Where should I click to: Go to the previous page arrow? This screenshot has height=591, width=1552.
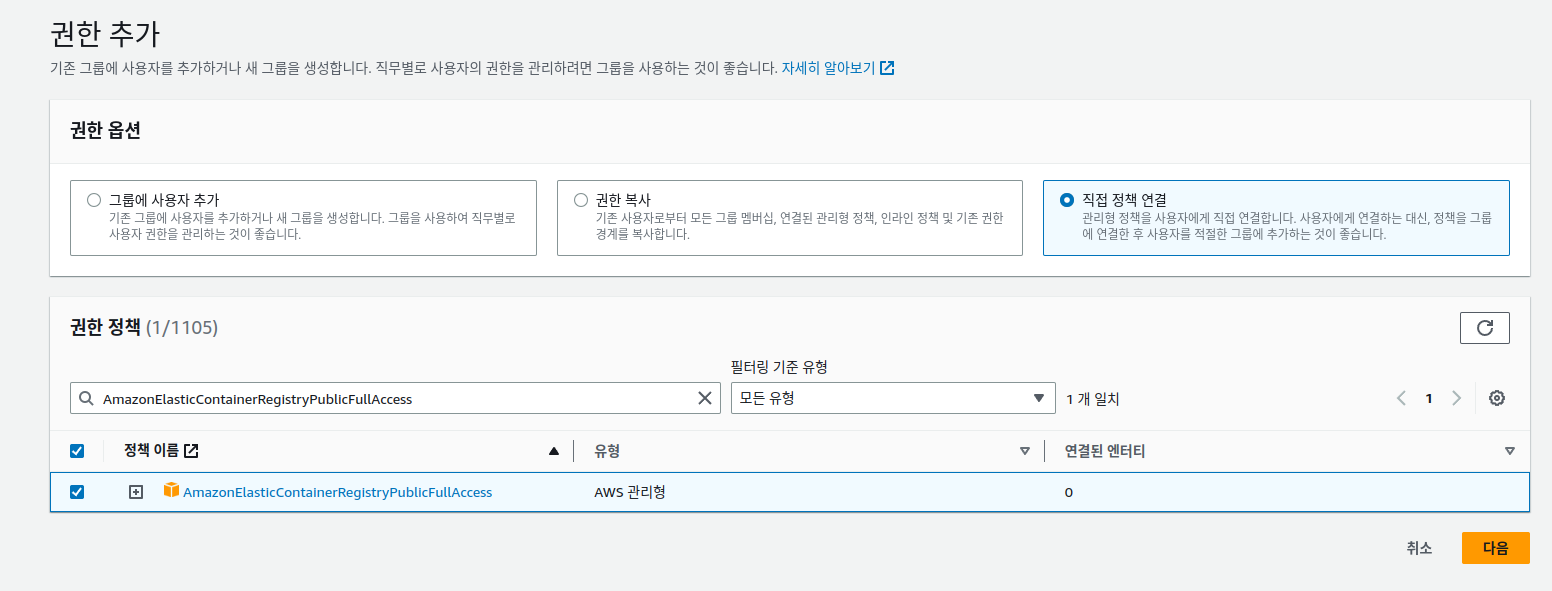click(x=1401, y=398)
